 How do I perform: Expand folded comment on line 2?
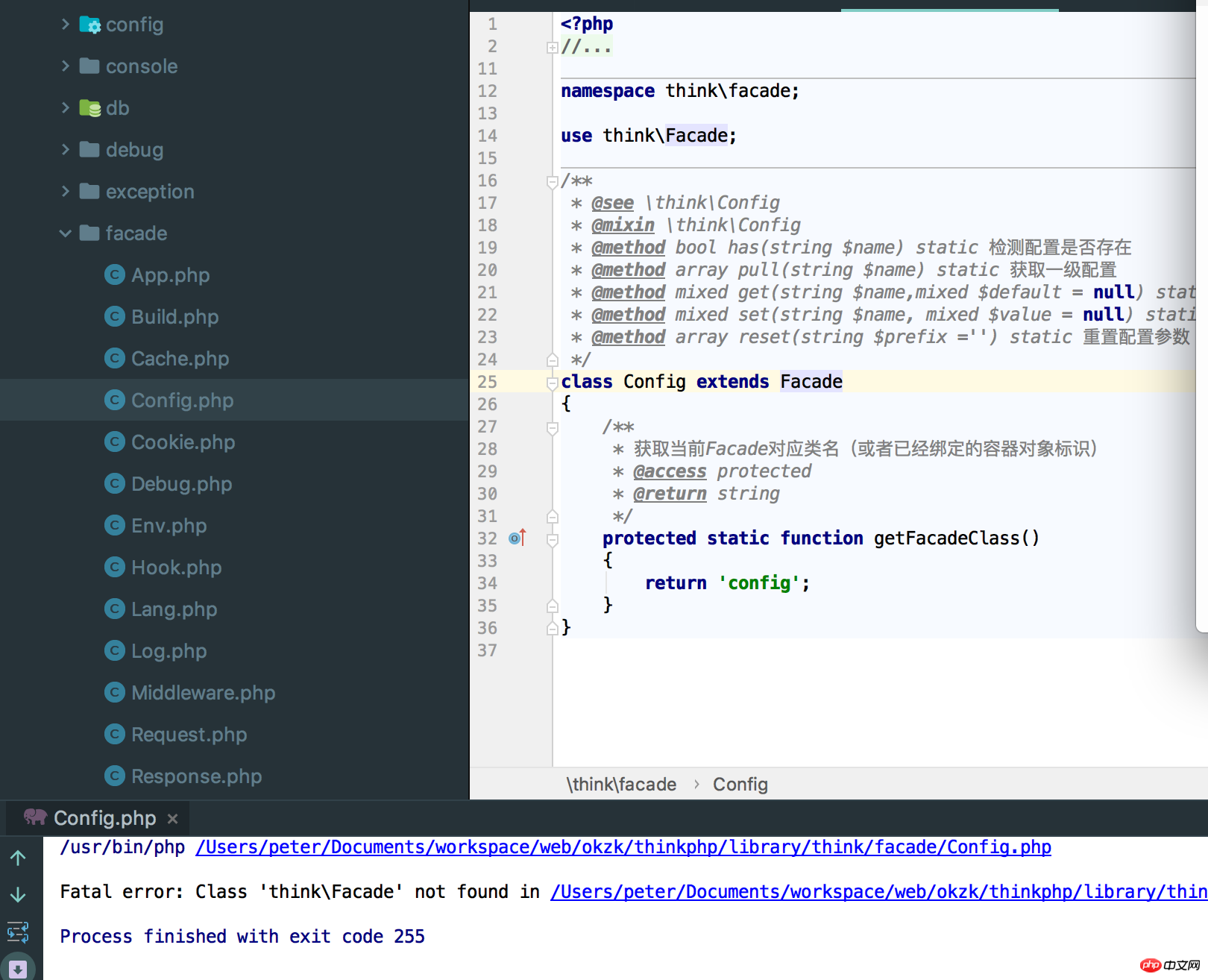click(x=552, y=47)
